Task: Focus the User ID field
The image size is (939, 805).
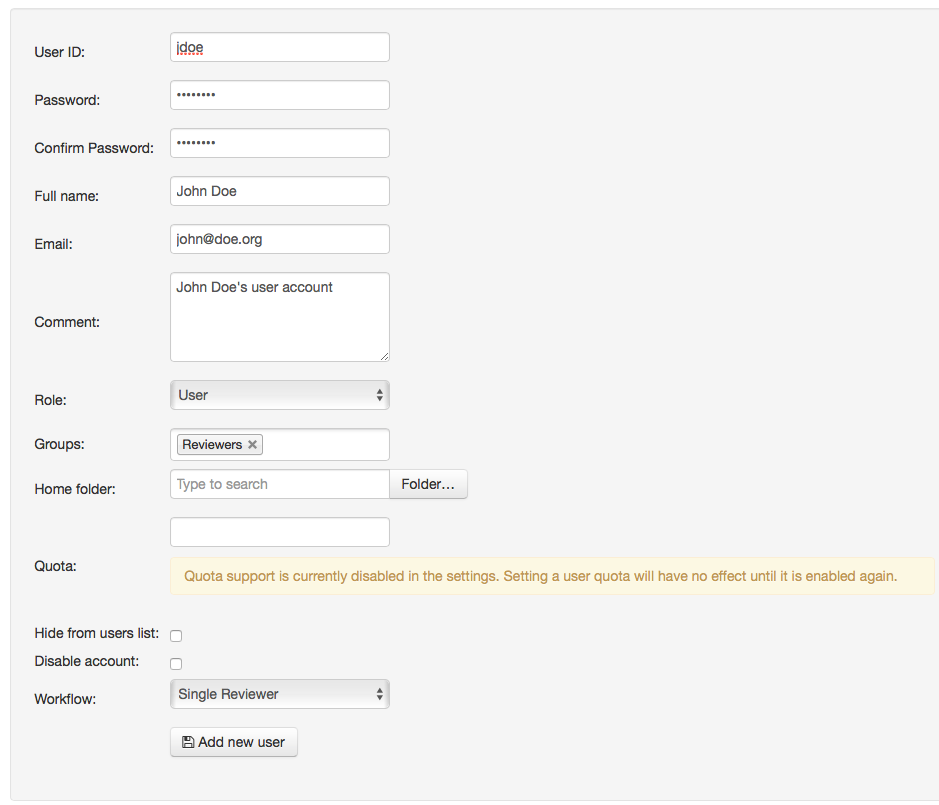Action: [279, 47]
